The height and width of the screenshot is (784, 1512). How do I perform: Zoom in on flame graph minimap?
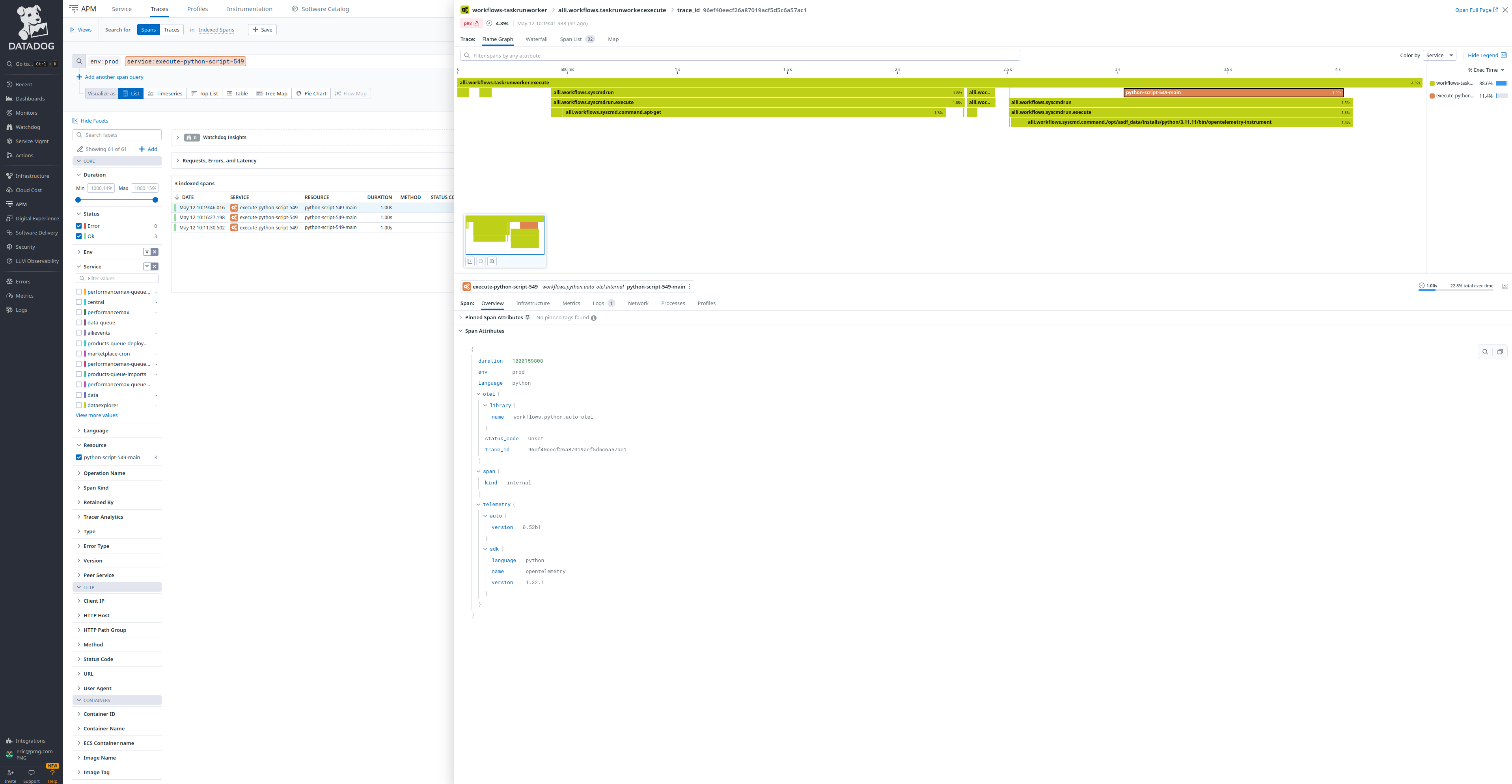tap(492, 261)
